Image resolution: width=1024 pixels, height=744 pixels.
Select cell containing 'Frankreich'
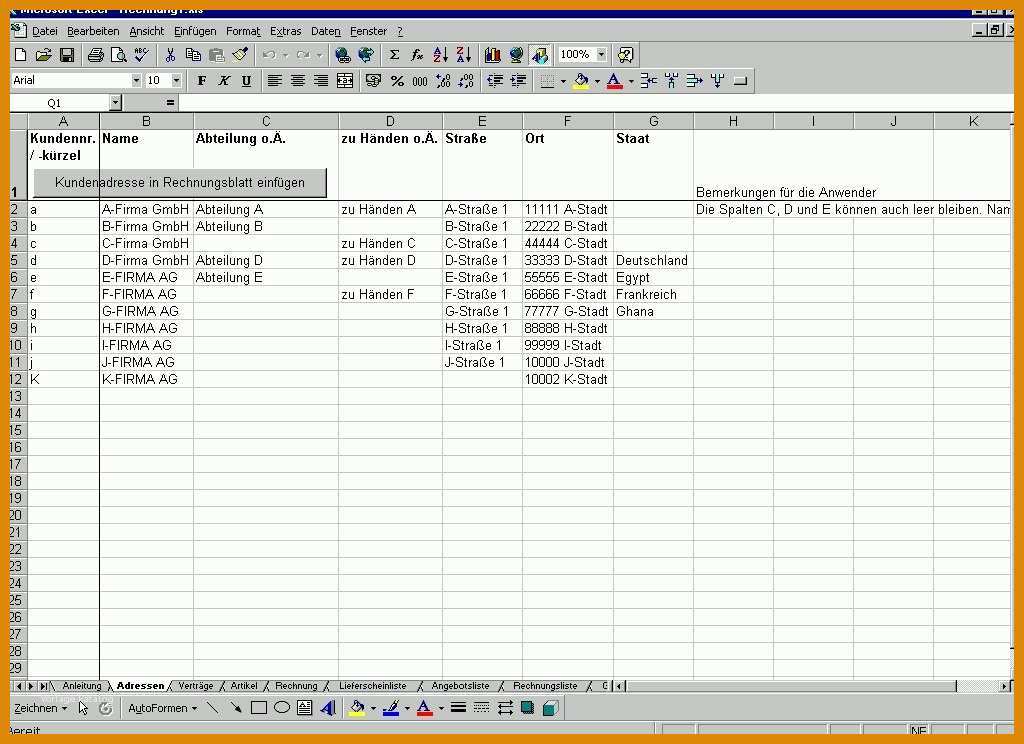coord(653,294)
